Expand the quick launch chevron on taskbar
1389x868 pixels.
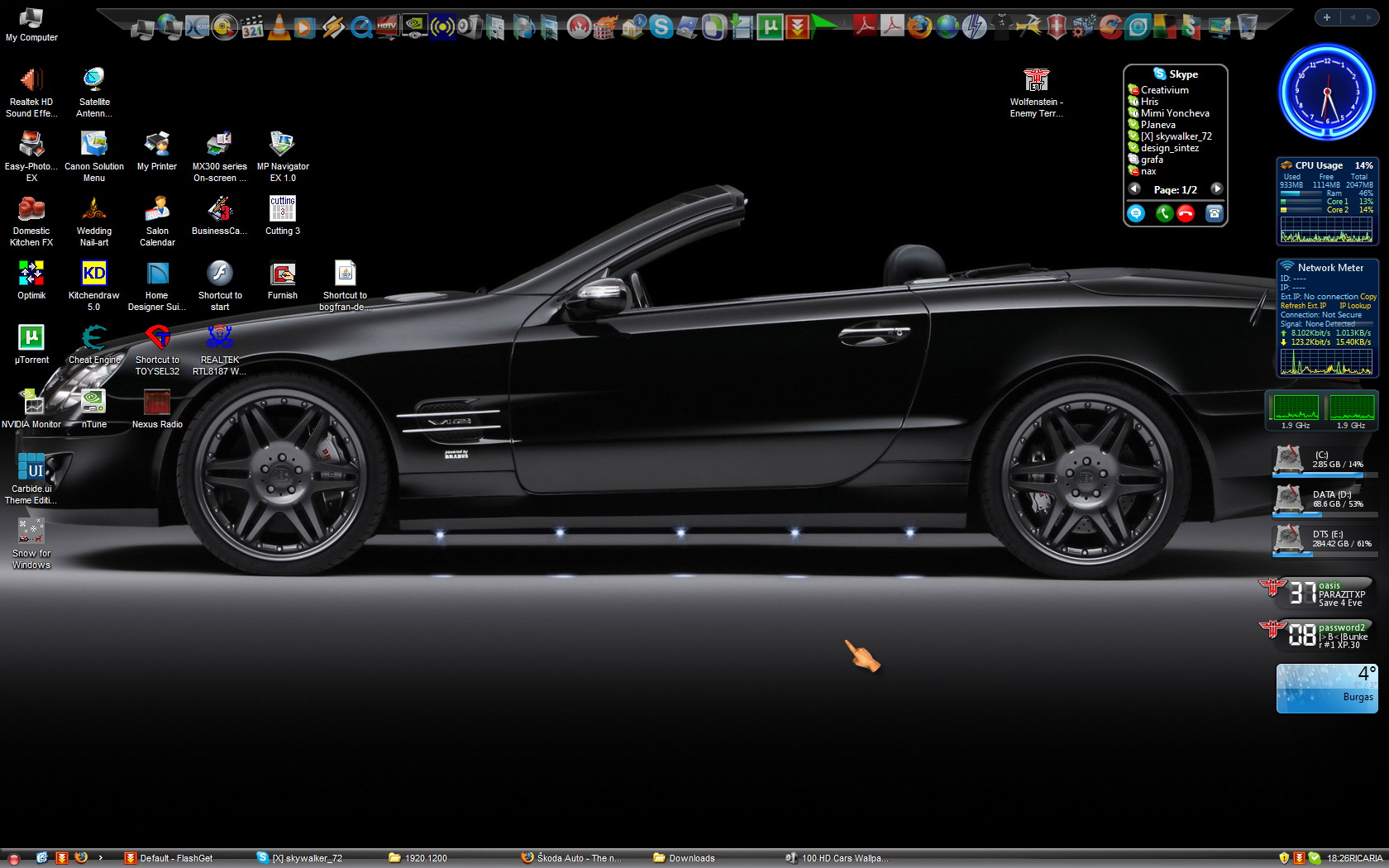coord(101,858)
